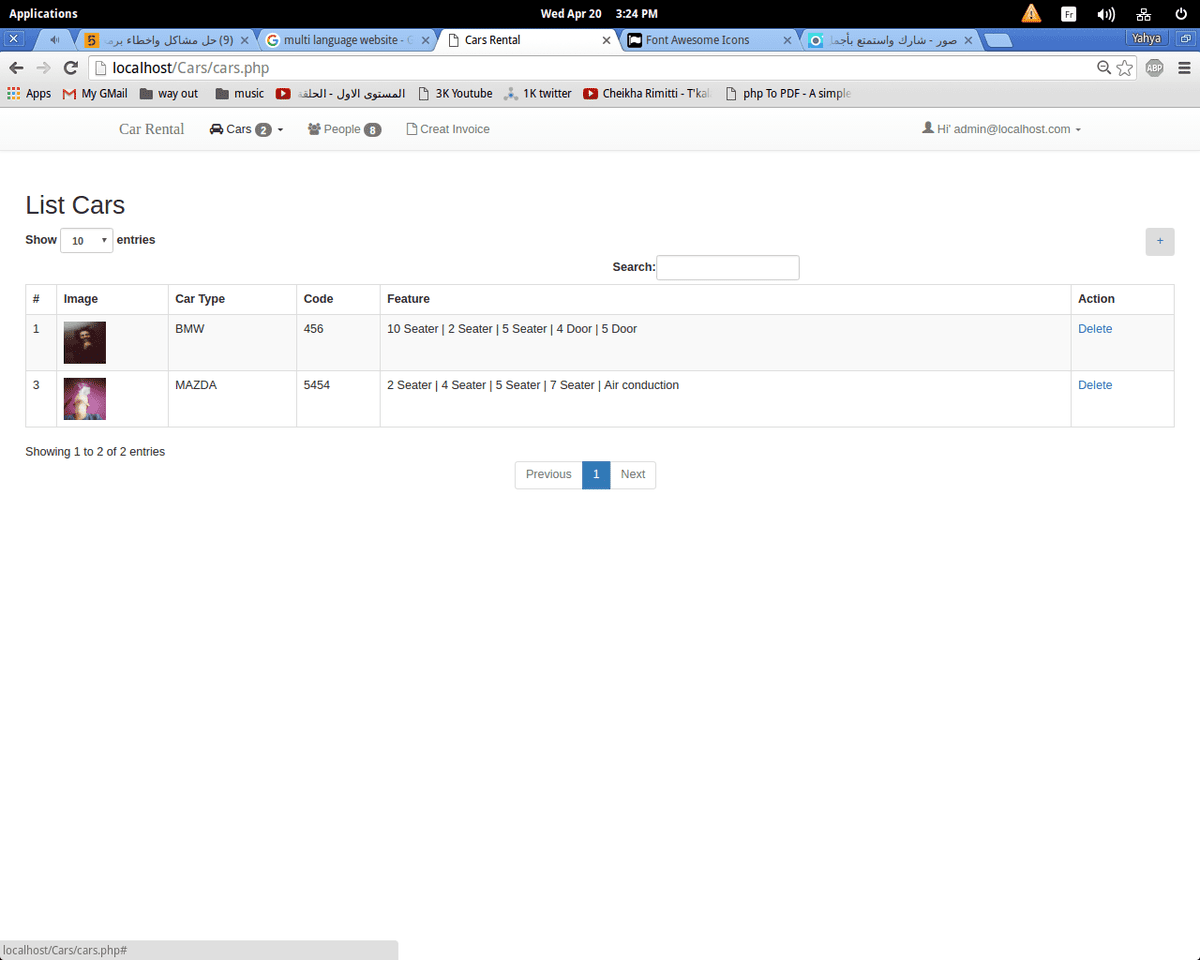This screenshot has height=960, width=1200.
Task: Click the MAZDA car thumbnail image
Action: tap(85, 398)
